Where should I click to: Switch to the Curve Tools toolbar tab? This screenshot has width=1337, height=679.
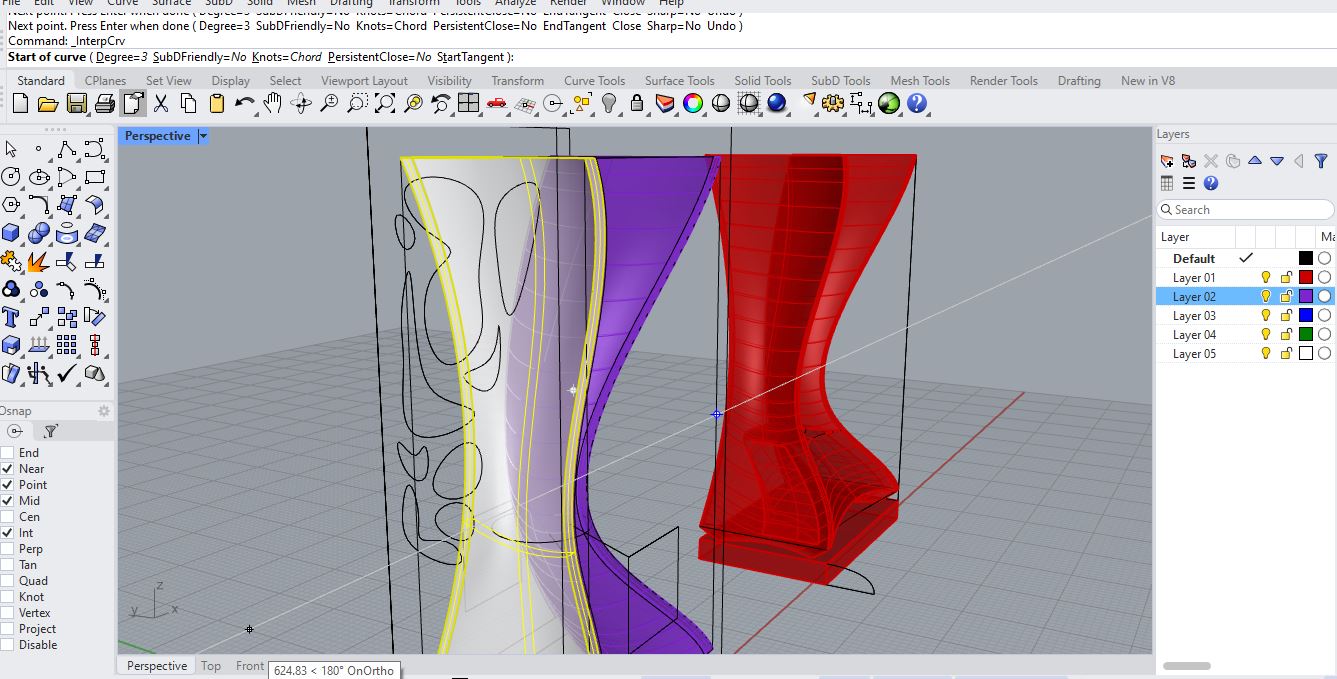[x=594, y=81]
